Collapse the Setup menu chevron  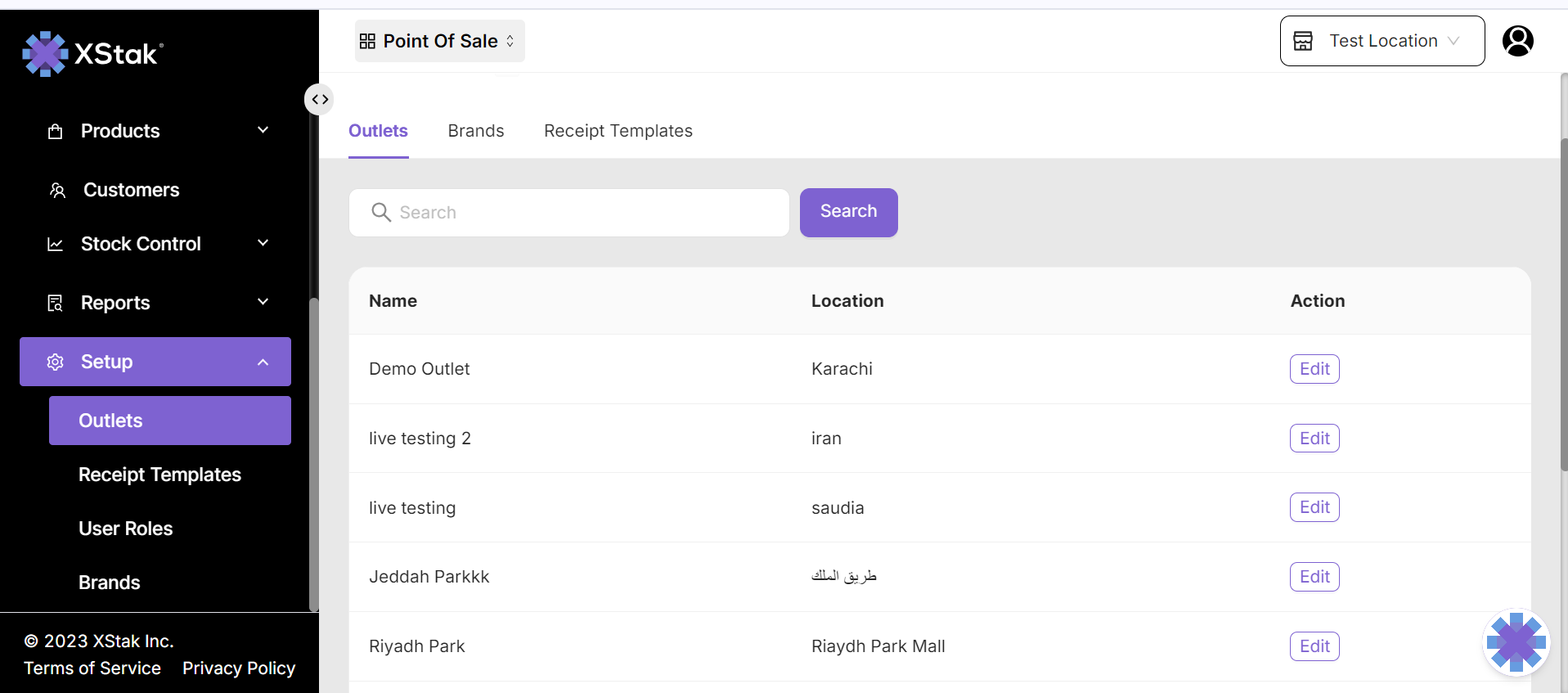coord(263,362)
